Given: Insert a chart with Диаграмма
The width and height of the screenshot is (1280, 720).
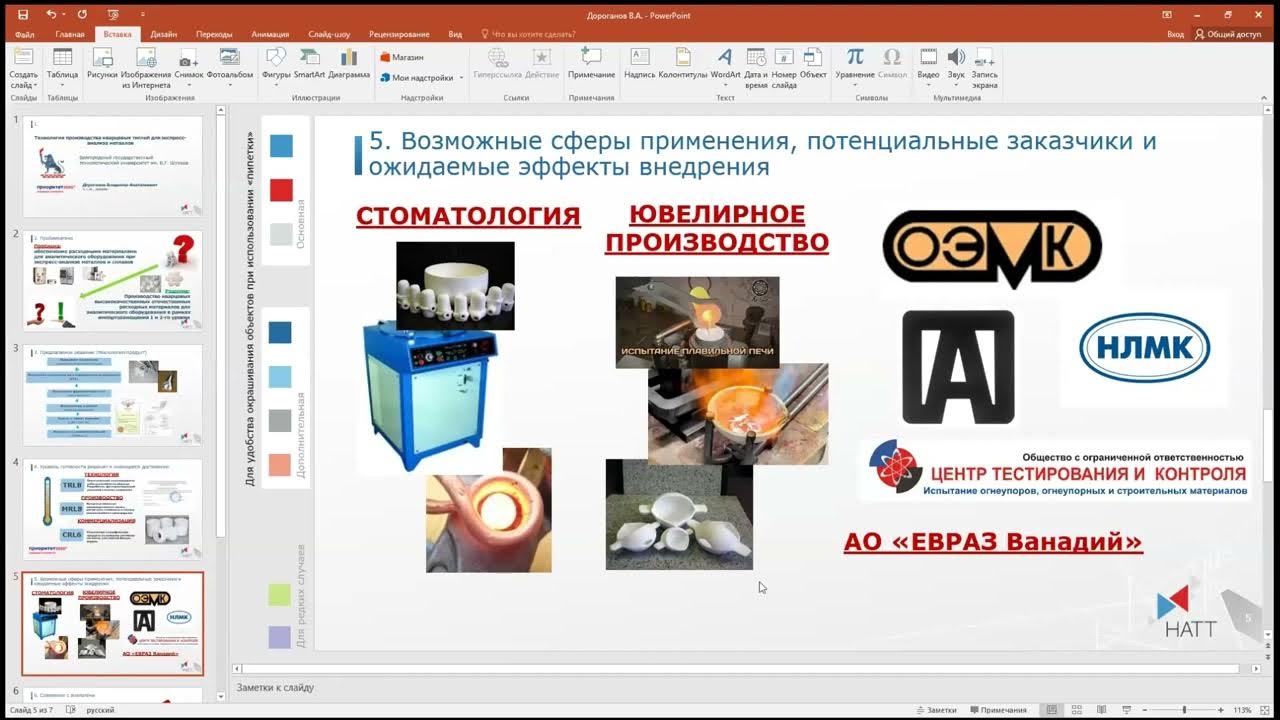Looking at the screenshot, I should [349, 63].
